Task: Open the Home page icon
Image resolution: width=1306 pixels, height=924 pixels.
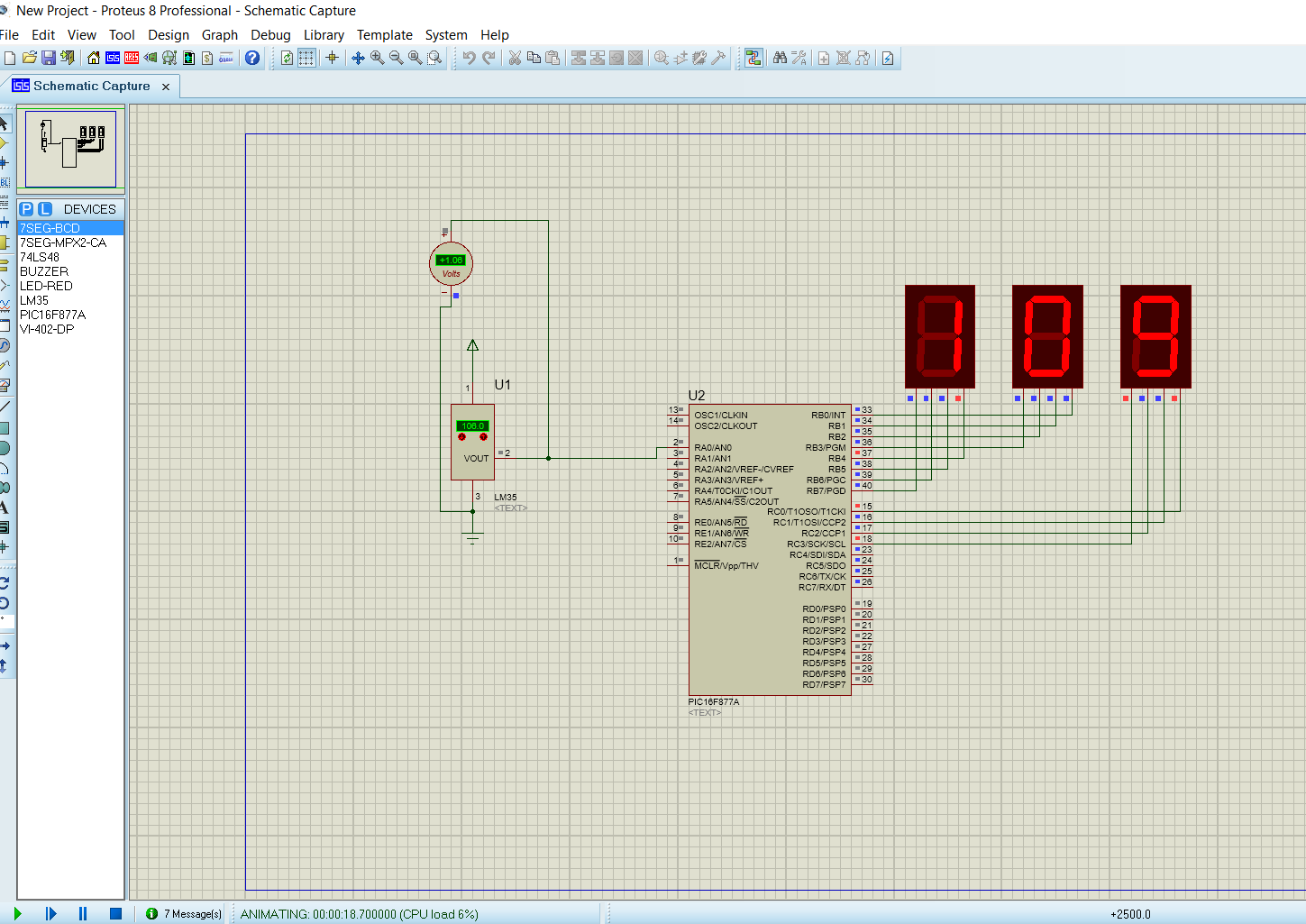Action: [94, 58]
